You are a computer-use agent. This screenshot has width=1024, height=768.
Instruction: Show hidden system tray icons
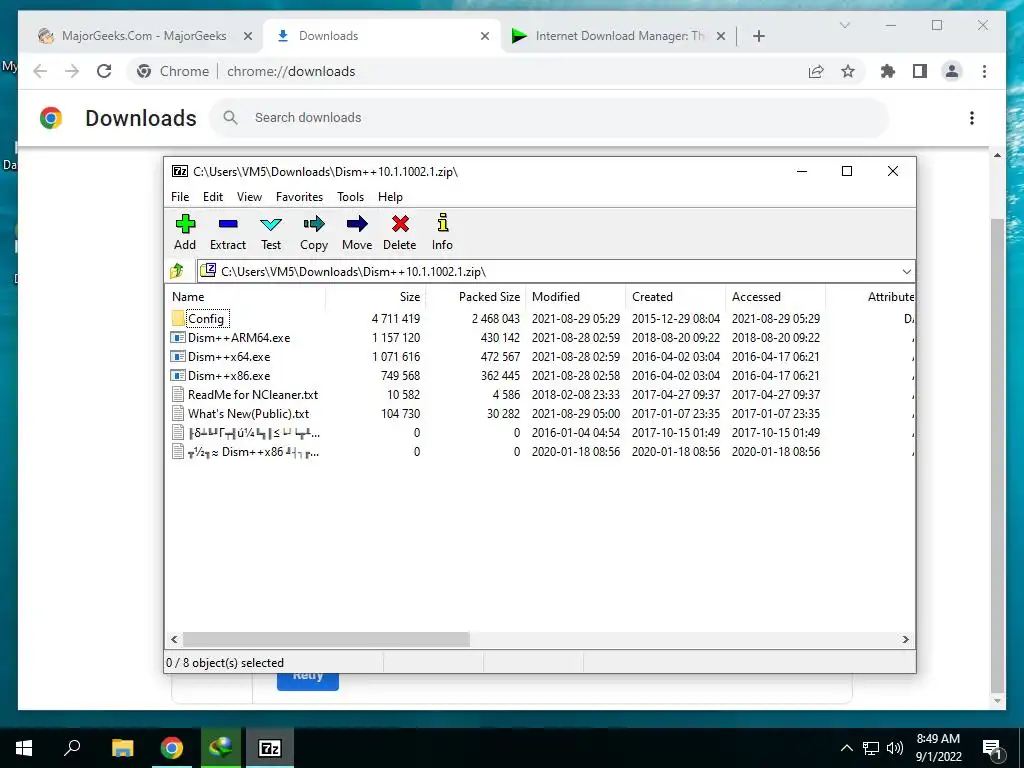coord(846,748)
